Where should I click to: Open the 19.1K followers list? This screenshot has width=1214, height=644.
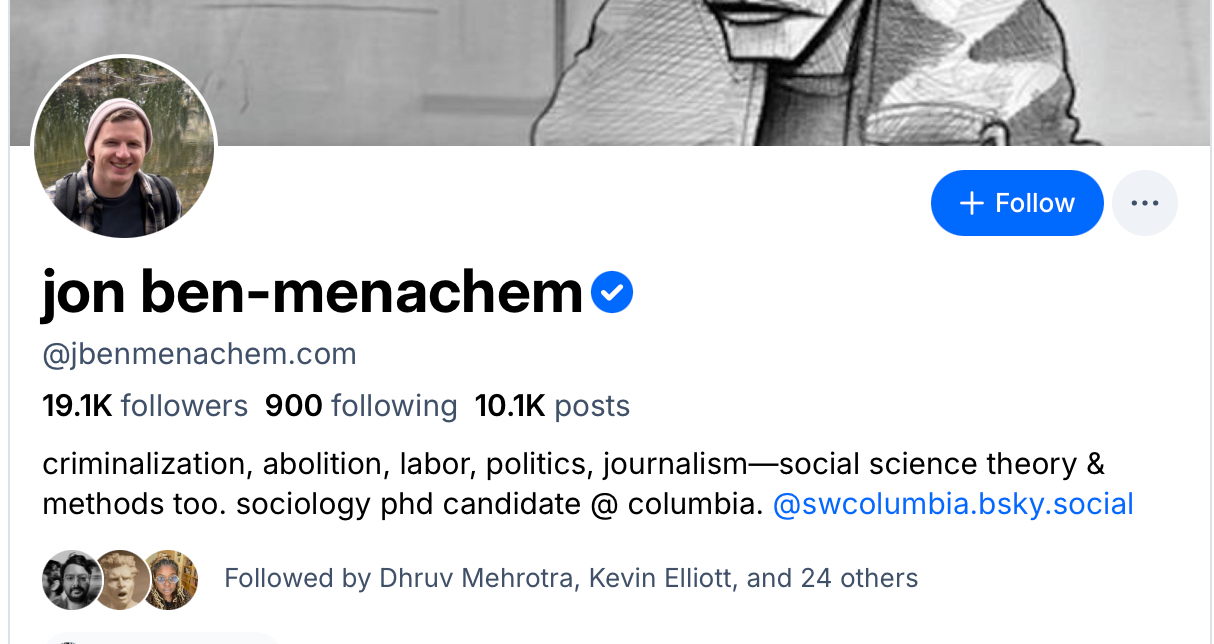tap(145, 406)
